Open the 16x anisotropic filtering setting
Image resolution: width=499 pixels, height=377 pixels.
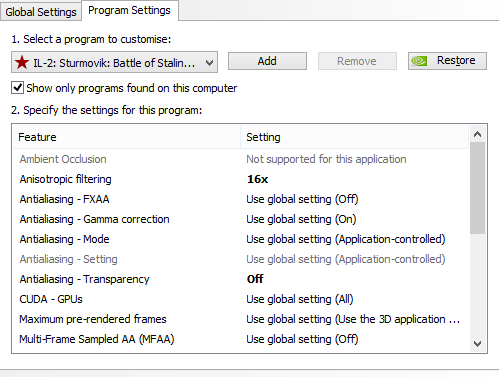click(257, 179)
